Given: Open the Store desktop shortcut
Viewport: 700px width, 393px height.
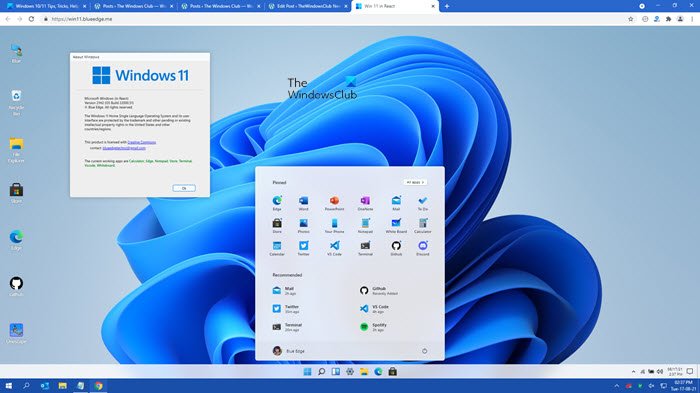Looking at the screenshot, I should (17, 193).
